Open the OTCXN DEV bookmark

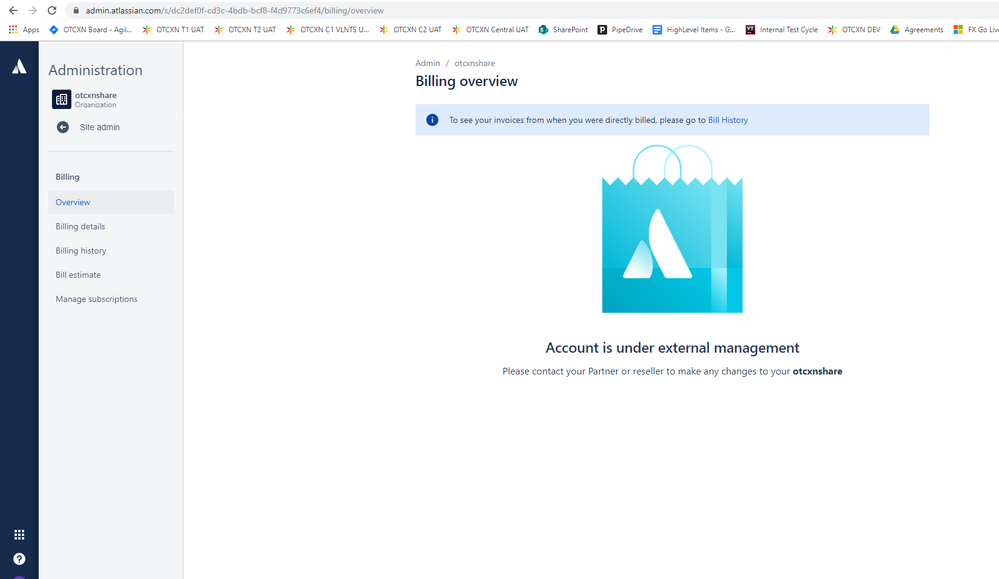(x=854, y=29)
